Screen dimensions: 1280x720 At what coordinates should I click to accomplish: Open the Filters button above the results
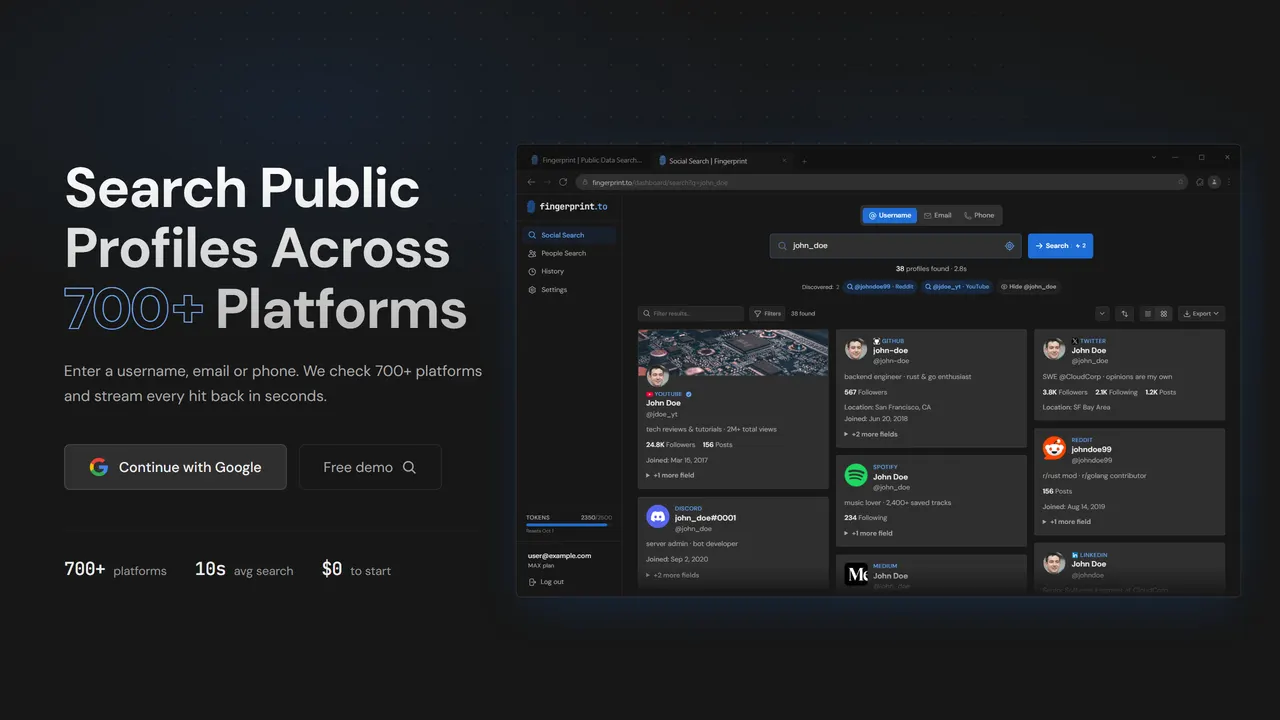click(x=767, y=314)
